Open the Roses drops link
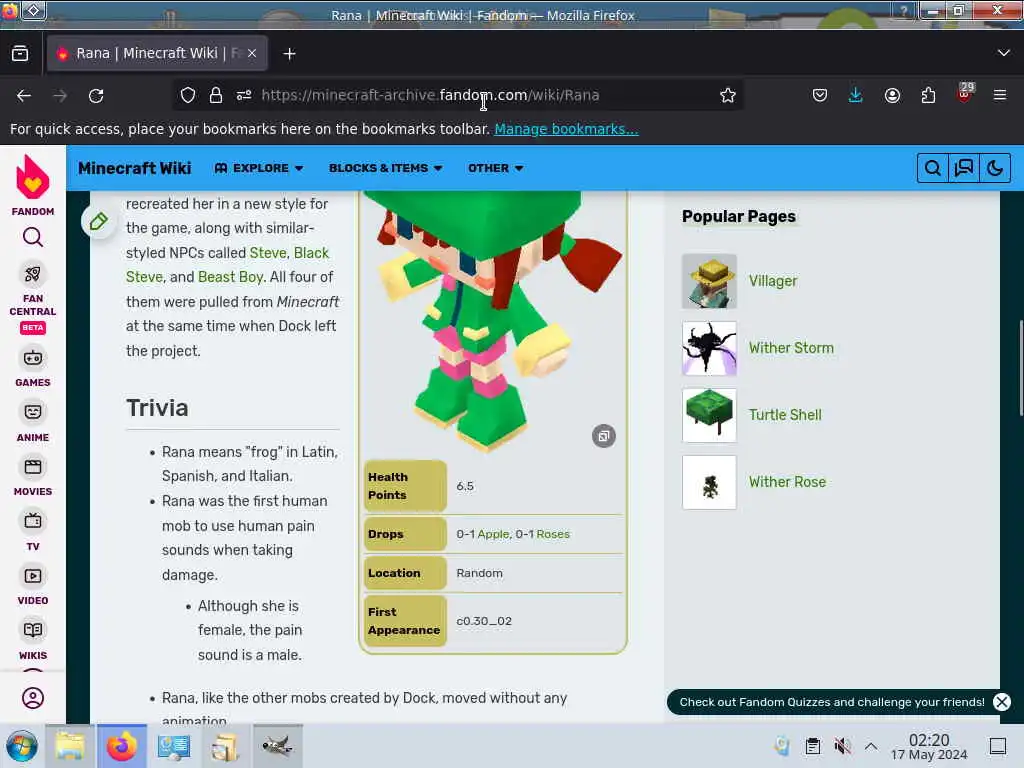Screen dimensions: 1024x768 coord(553,534)
